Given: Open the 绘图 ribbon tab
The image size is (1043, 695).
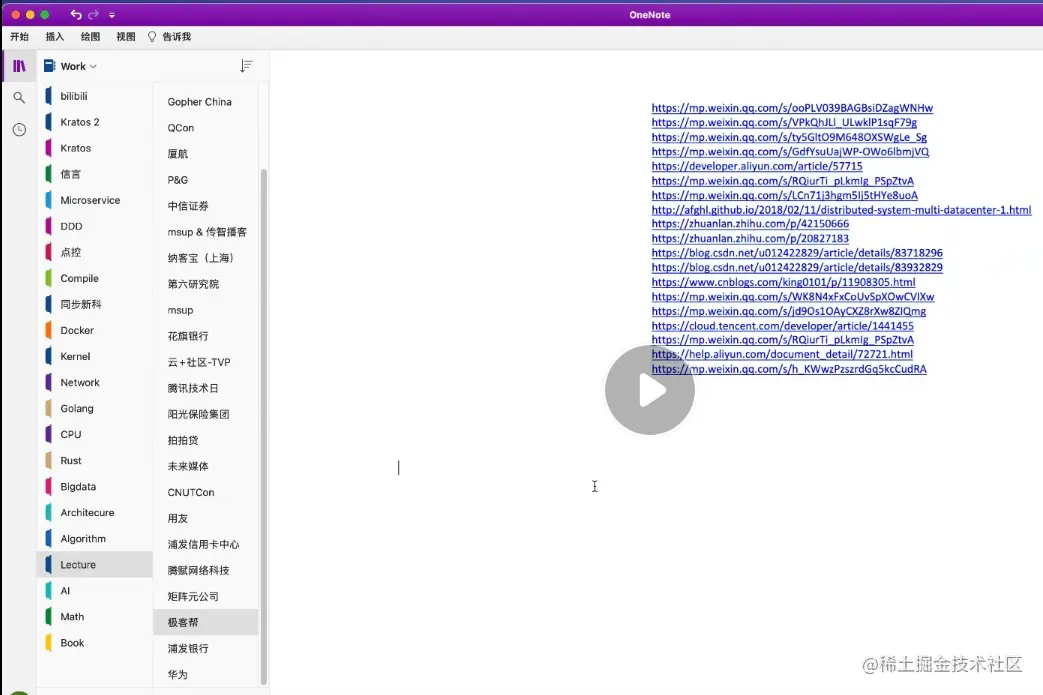Looking at the screenshot, I should pyautogui.click(x=90, y=37).
